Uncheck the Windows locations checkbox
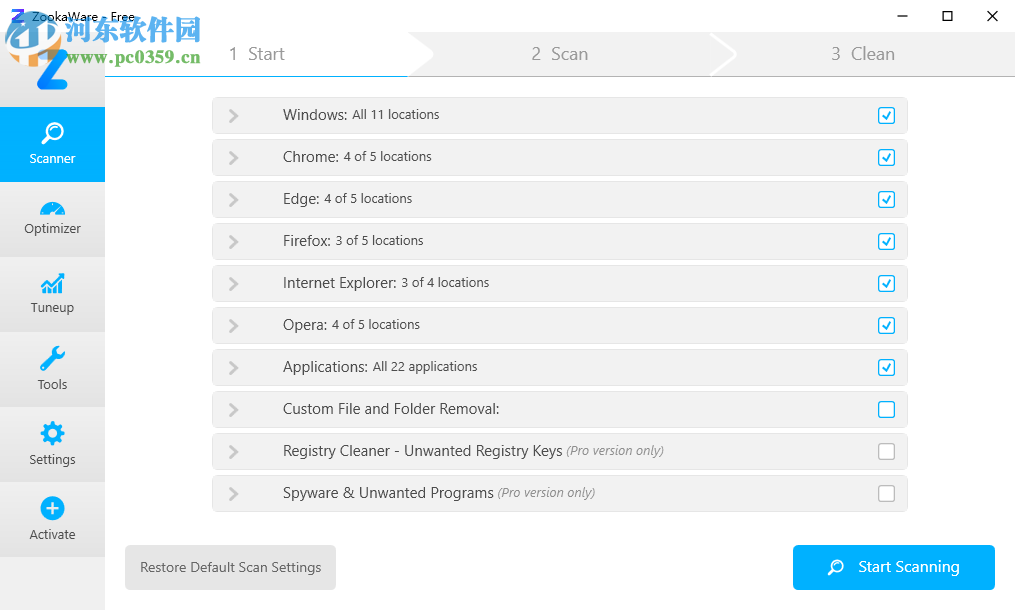 pyautogui.click(x=886, y=116)
